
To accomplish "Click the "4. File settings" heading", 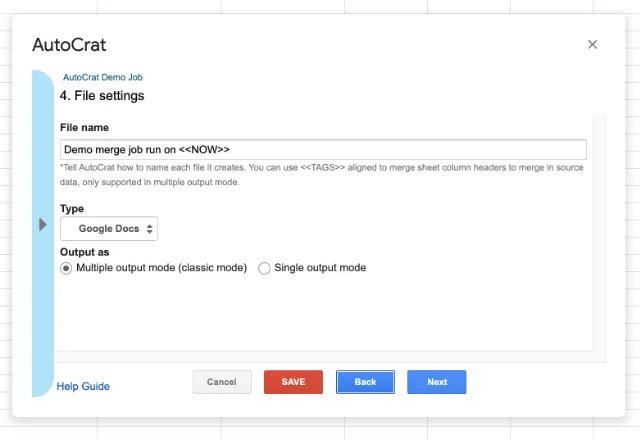I will coord(102,96).
